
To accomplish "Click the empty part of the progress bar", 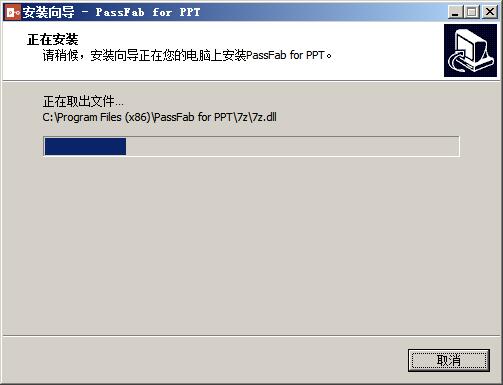I will 292,146.
